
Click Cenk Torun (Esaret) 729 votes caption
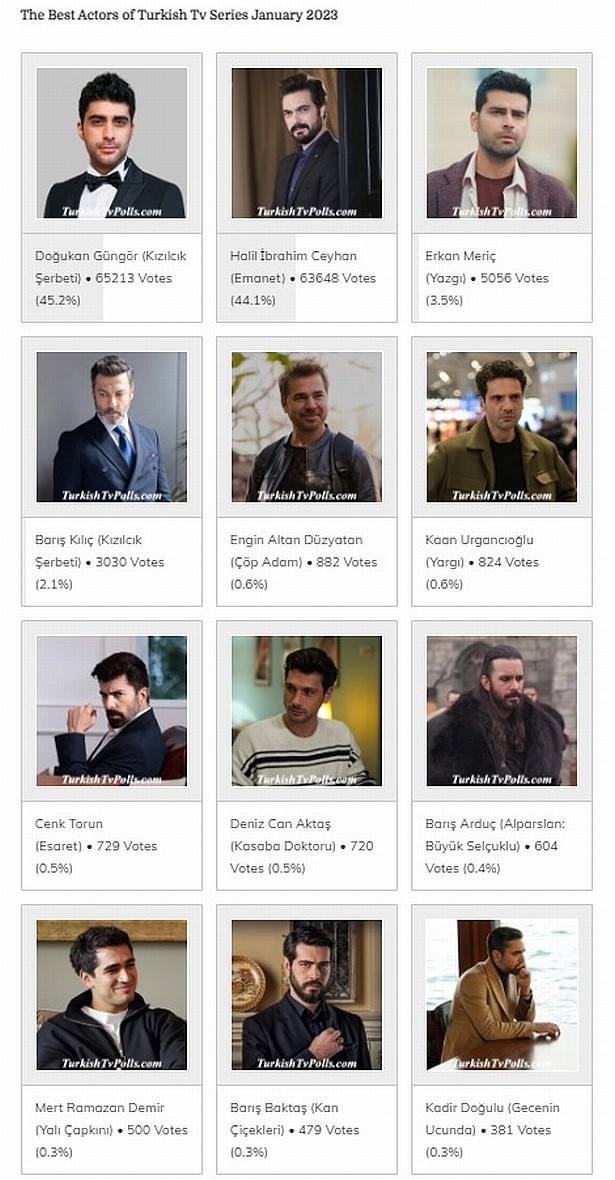[96, 846]
